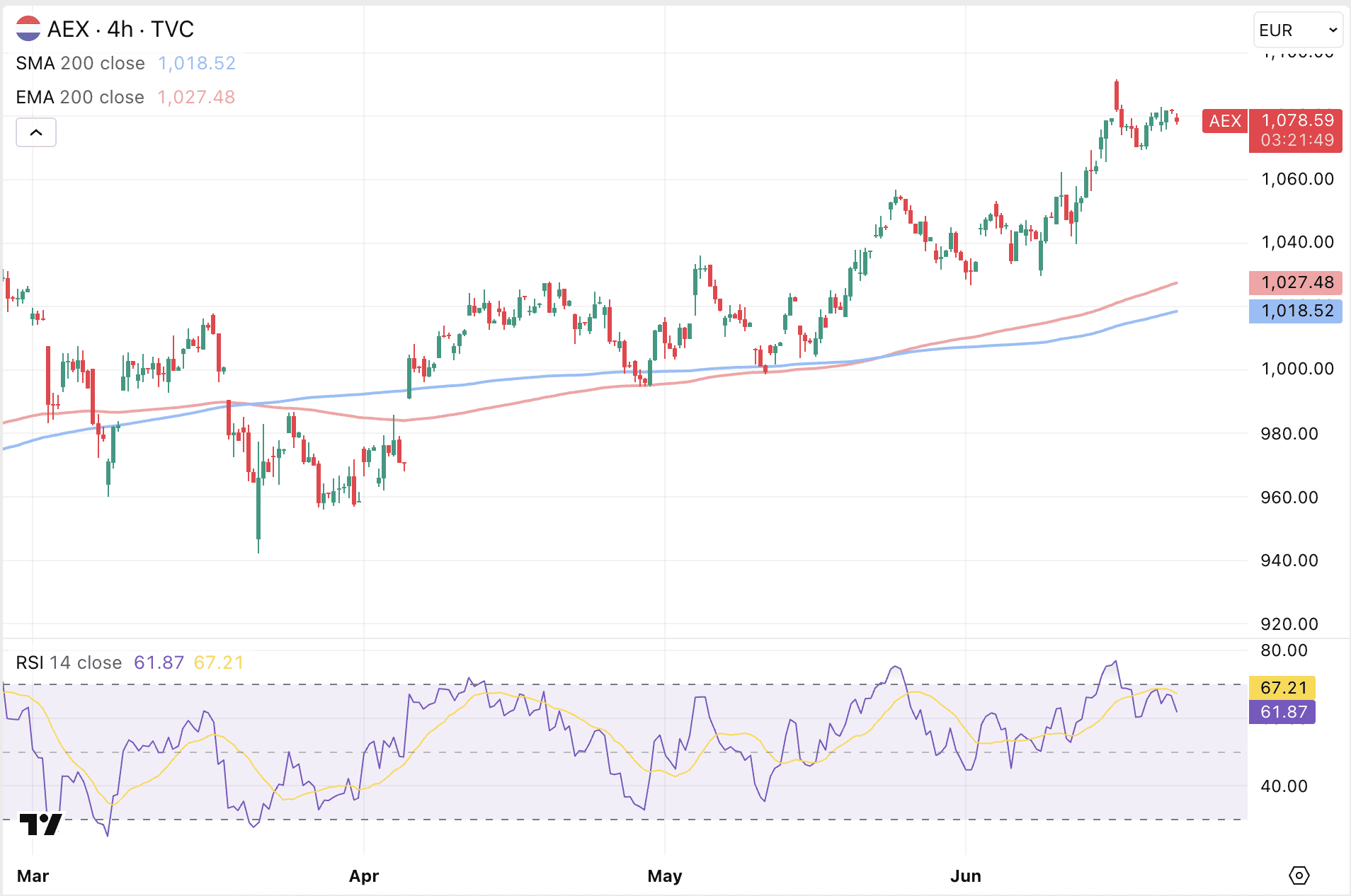Click the RSI axis label 80.00

point(1284,650)
